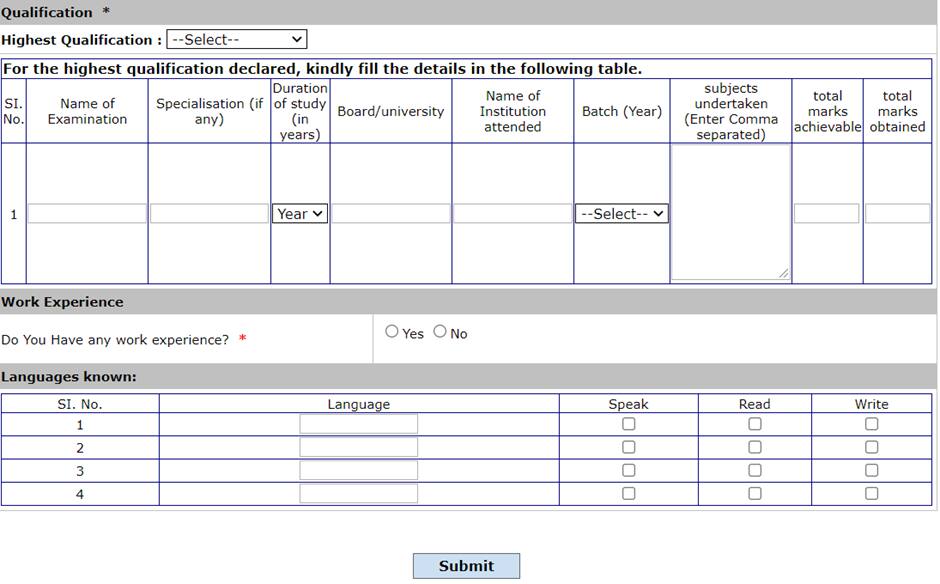Focus the total marks achievable field

click(827, 214)
